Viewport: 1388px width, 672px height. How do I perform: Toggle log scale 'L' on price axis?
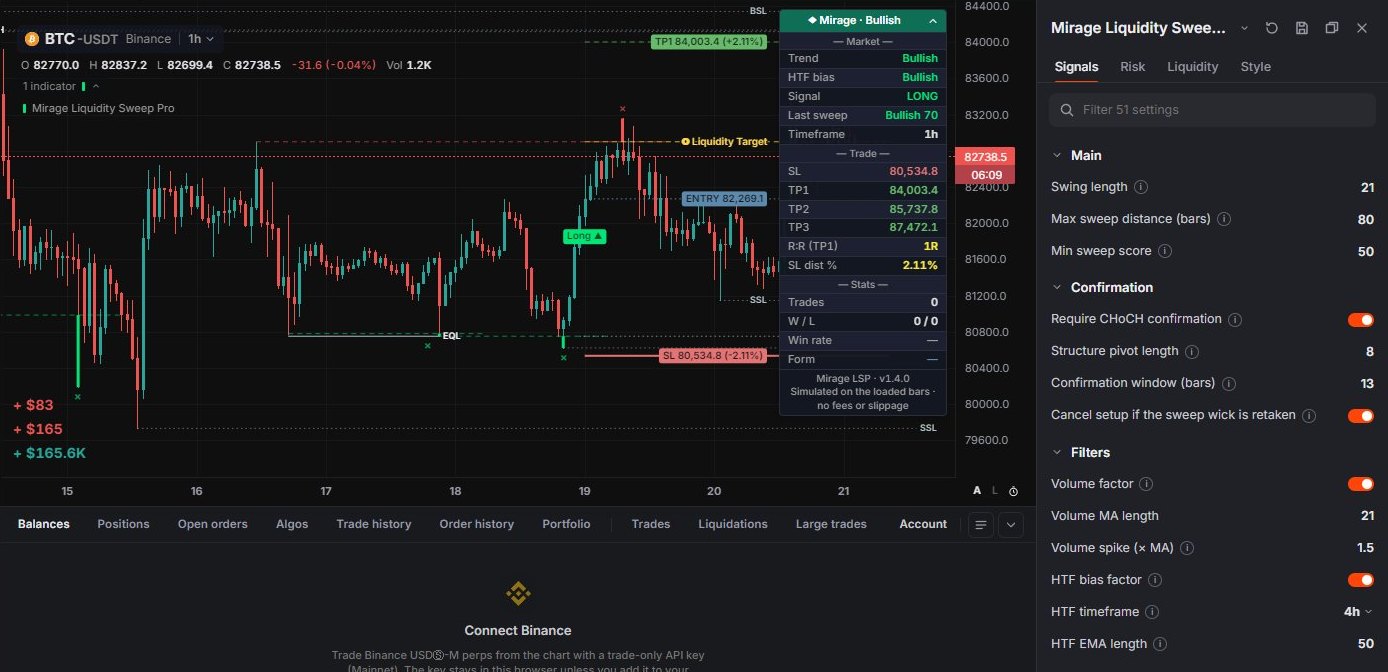pos(995,491)
